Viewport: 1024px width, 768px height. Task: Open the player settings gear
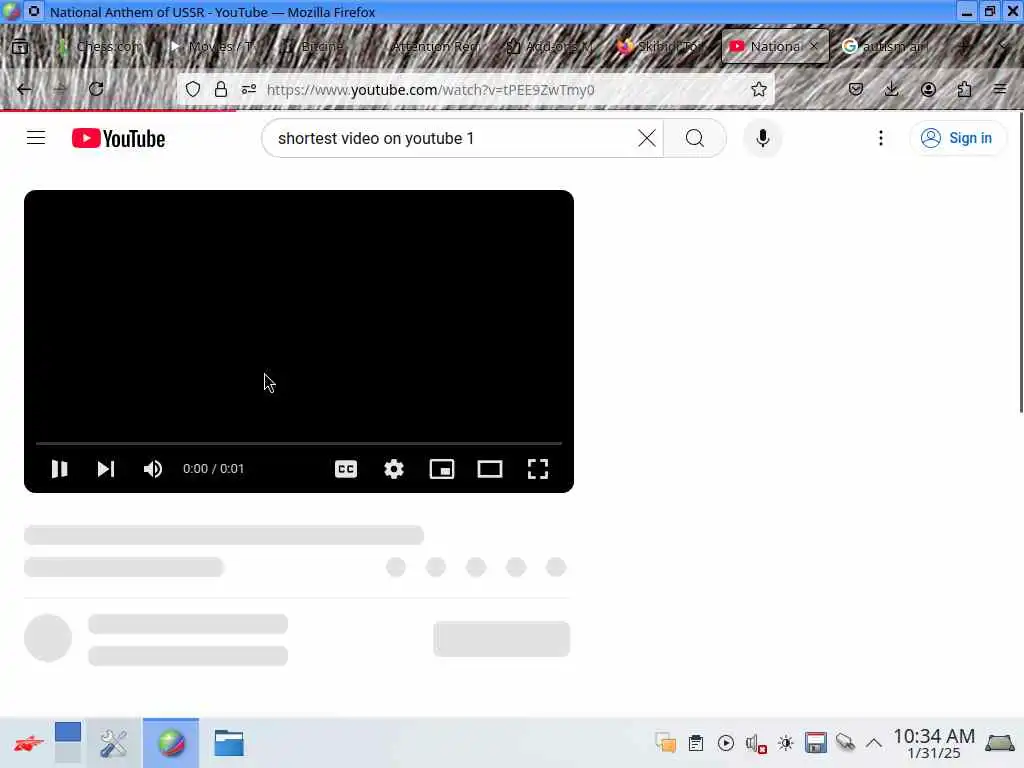pos(394,469)
